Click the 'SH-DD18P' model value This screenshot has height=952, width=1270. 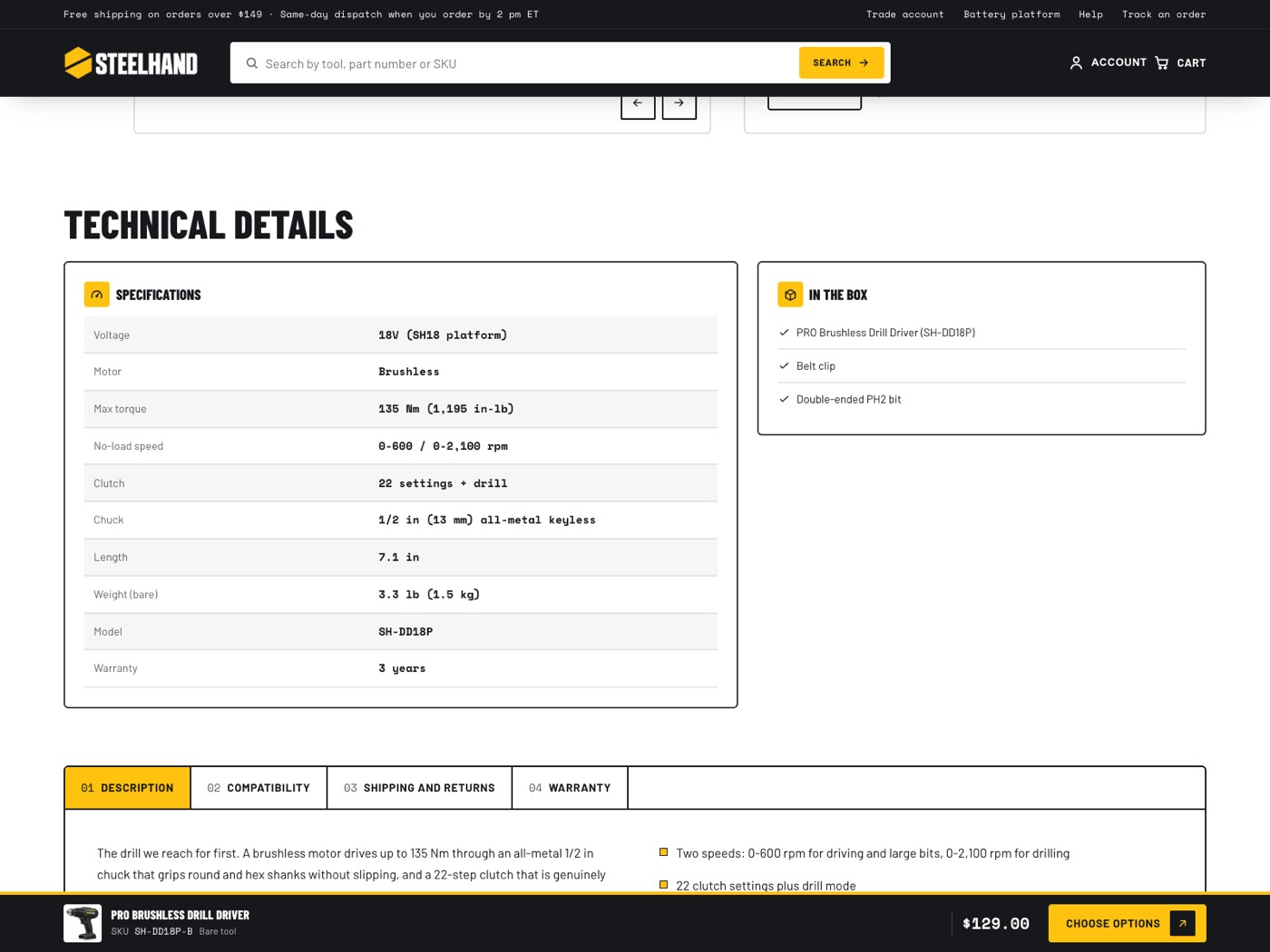(405, 632)
